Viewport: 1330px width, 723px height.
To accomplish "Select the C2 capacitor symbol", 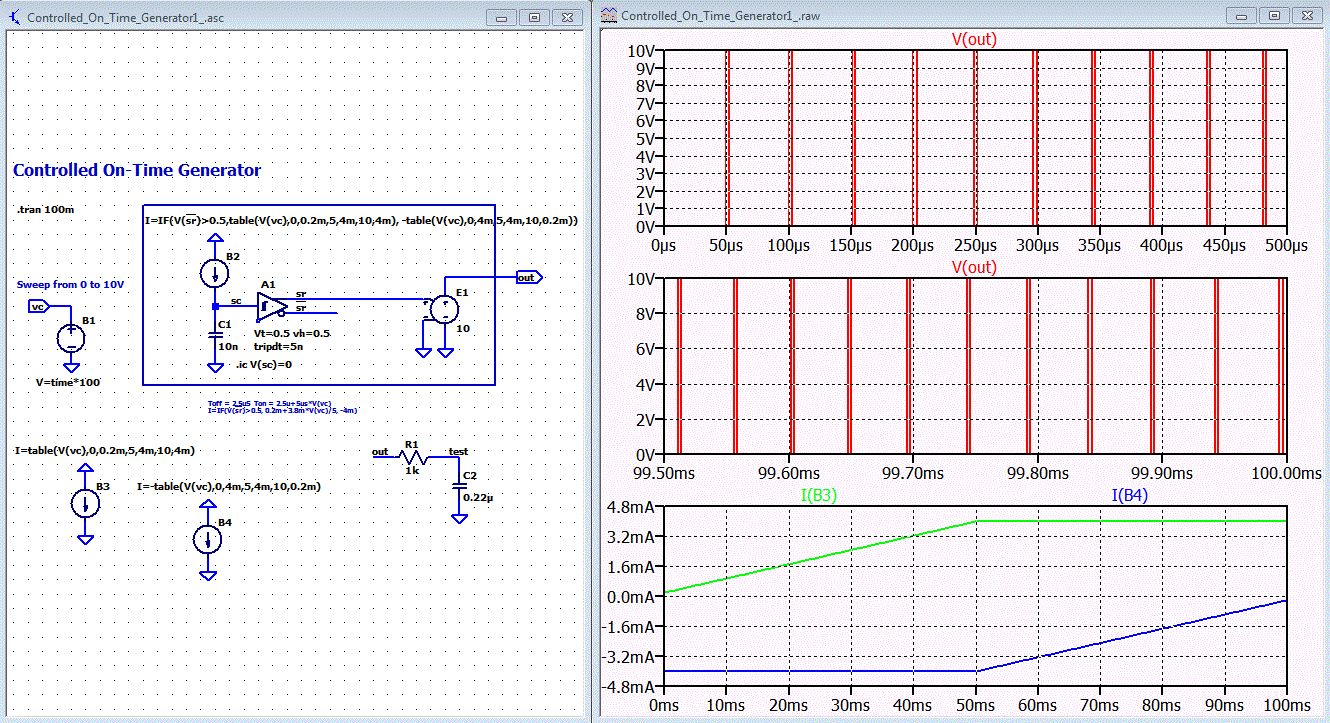I will [459, 486].
